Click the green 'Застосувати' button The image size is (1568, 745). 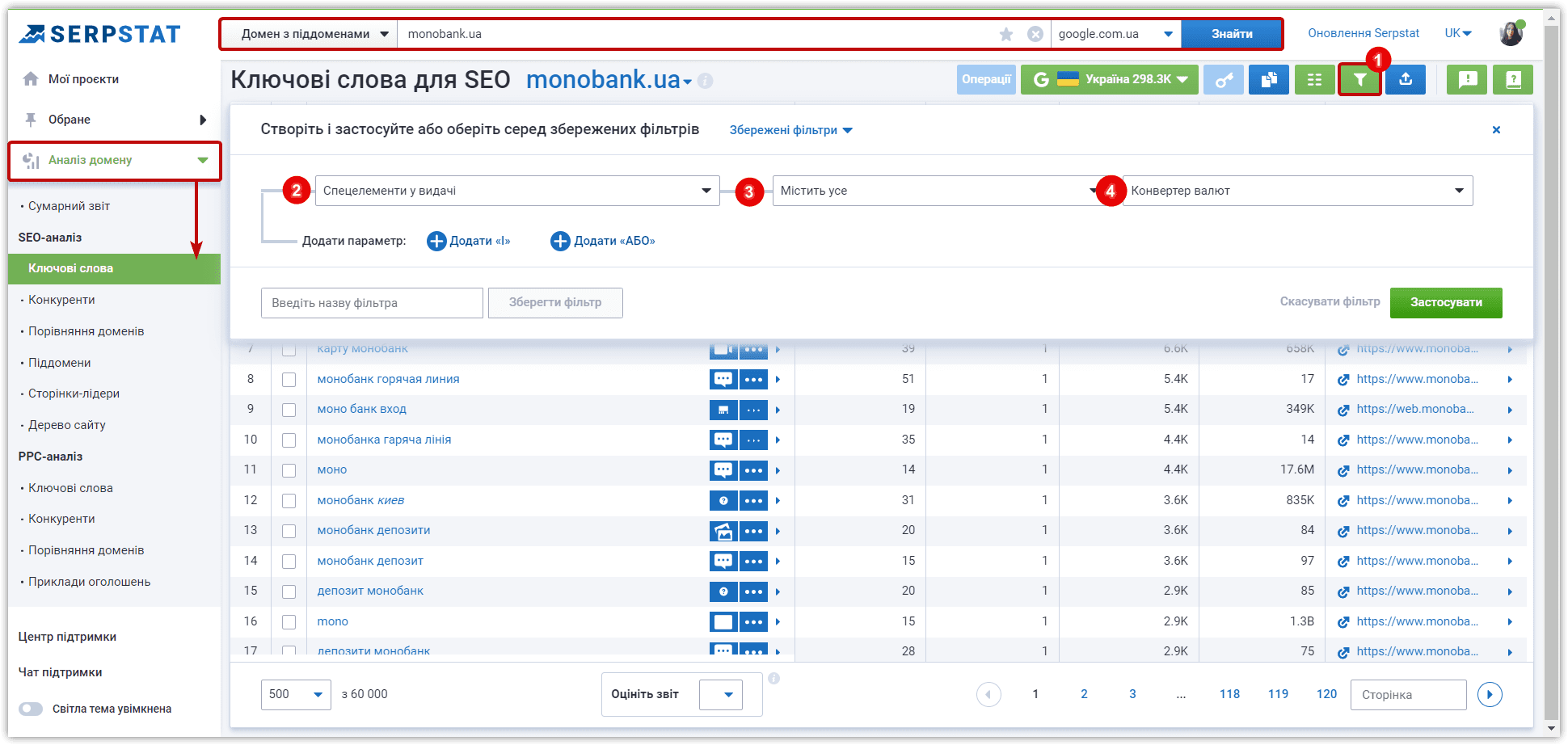1446,302
